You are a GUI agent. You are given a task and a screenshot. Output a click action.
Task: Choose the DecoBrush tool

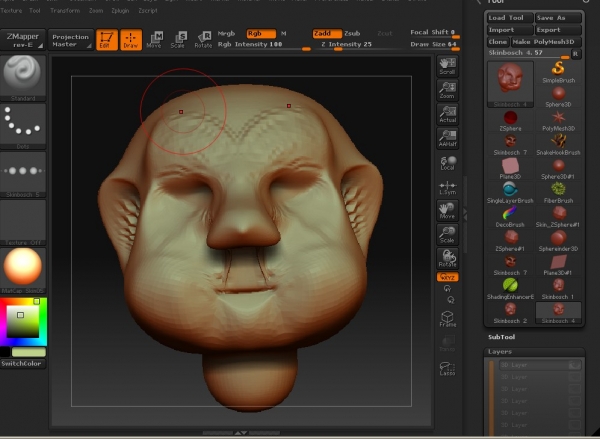[x=510, y=217]
